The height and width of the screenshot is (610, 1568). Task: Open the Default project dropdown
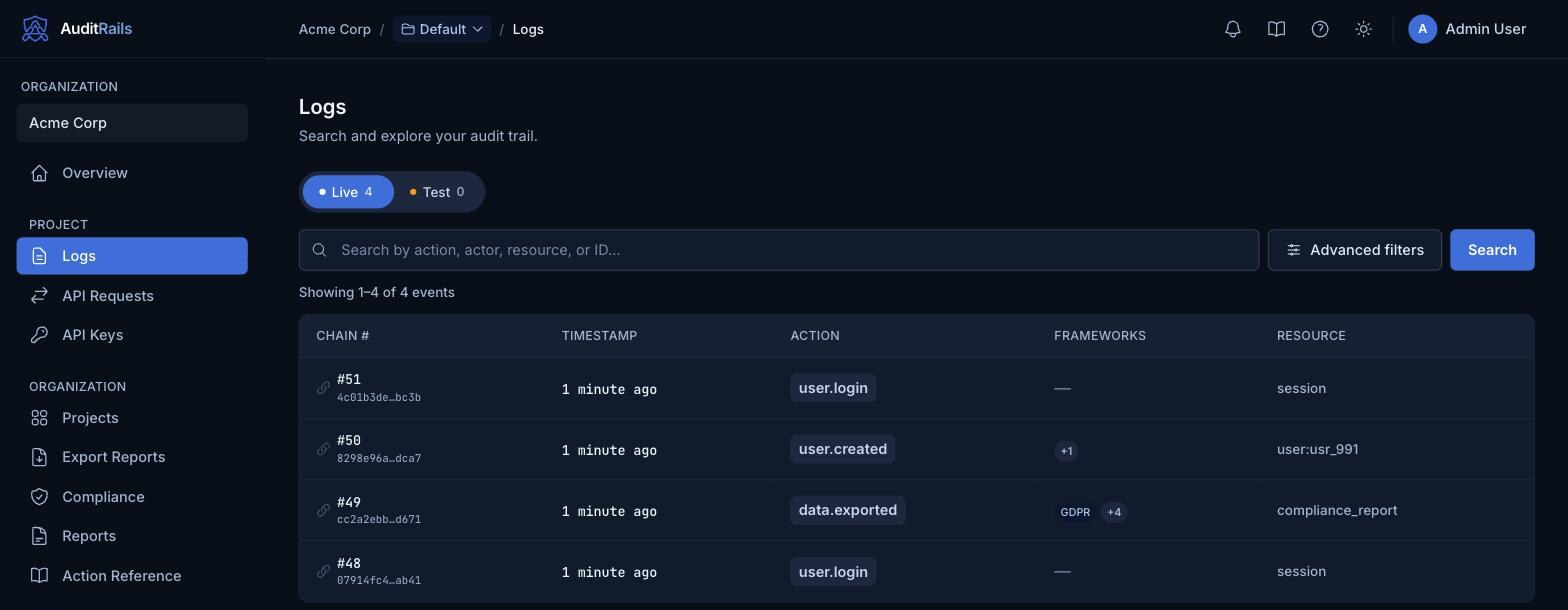tap(441, 29)
